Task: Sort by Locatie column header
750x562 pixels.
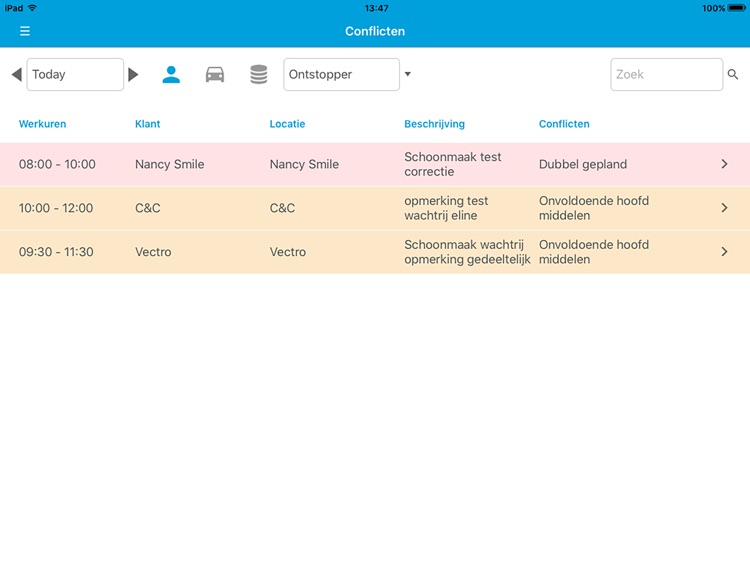Action: click(x=287, y=124)
